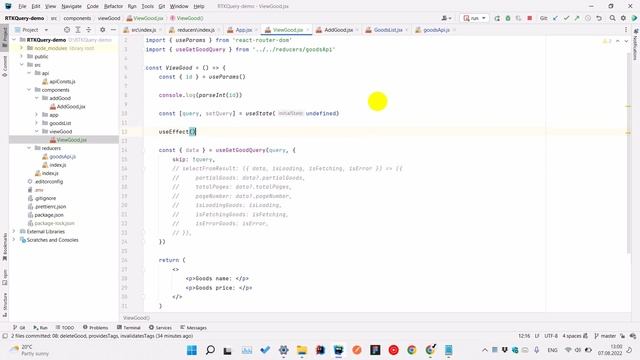Open Windows taskbar search
Viewport: 640px width, 360px height.
210,350
